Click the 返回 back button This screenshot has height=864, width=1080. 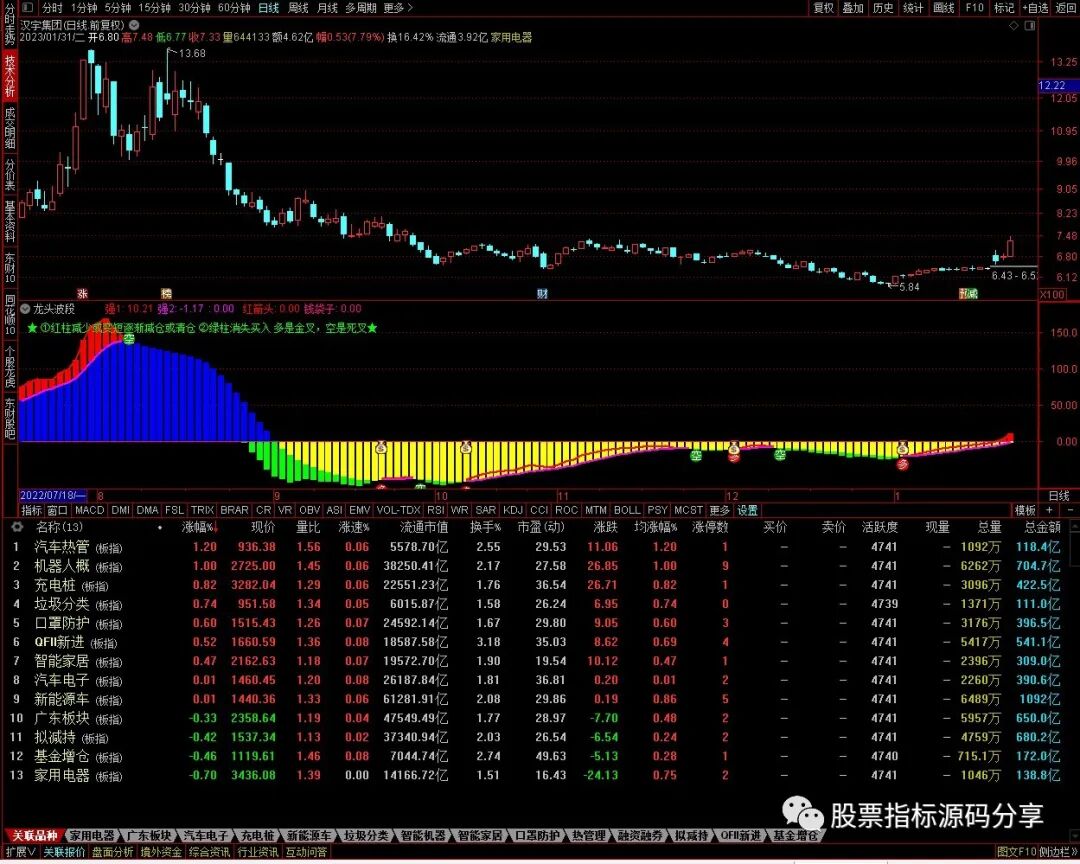tap(1066, 8)
